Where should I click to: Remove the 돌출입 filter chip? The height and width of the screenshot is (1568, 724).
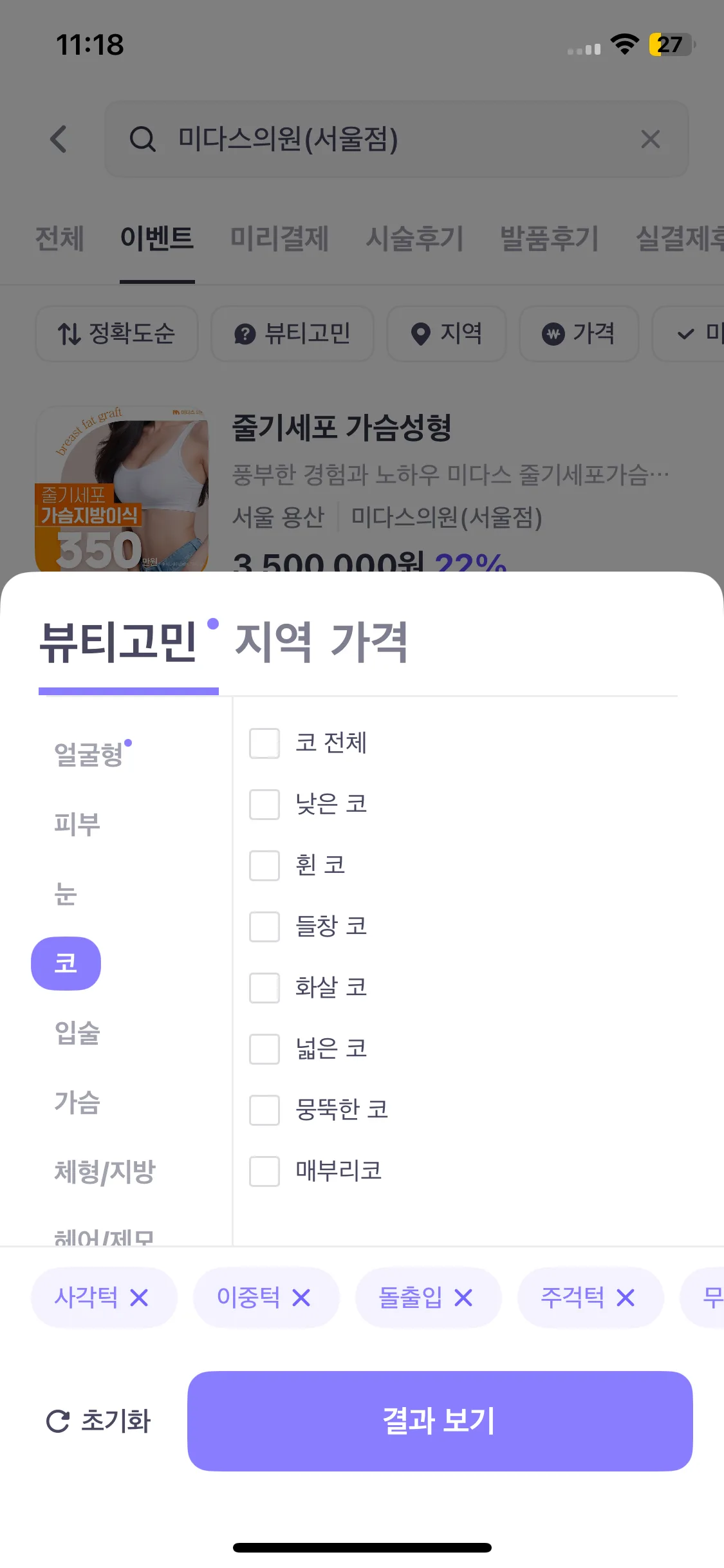[463, 1298]
